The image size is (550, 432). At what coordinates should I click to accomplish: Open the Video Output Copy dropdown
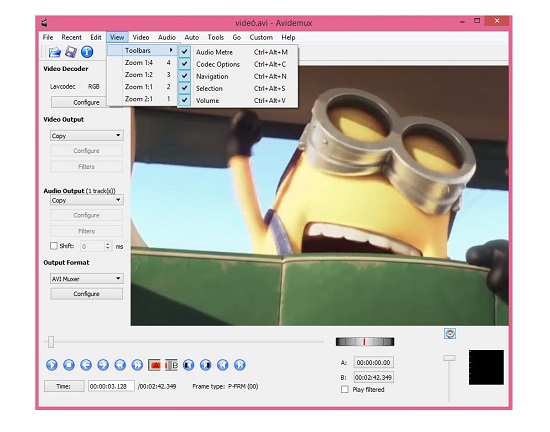pyautogui.click(x=87, y=136)
